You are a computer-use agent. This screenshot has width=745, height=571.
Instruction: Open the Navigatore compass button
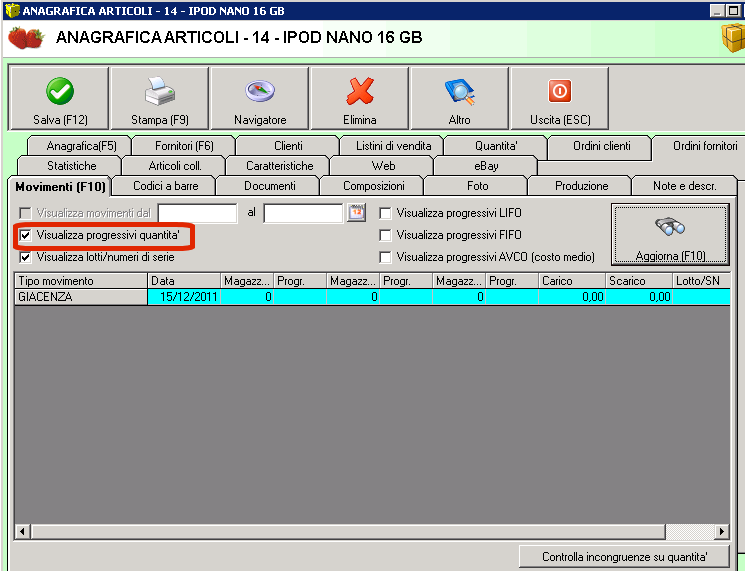point(260,98)
